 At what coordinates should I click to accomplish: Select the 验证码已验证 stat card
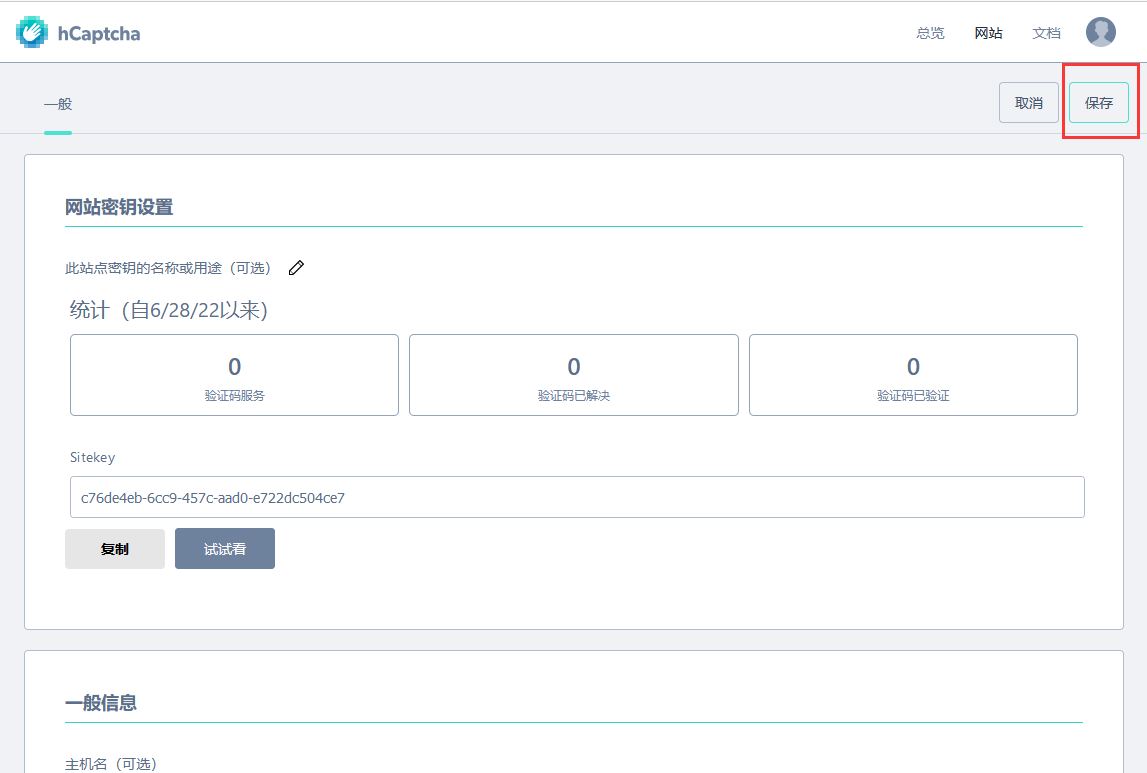tap(912, 375)
